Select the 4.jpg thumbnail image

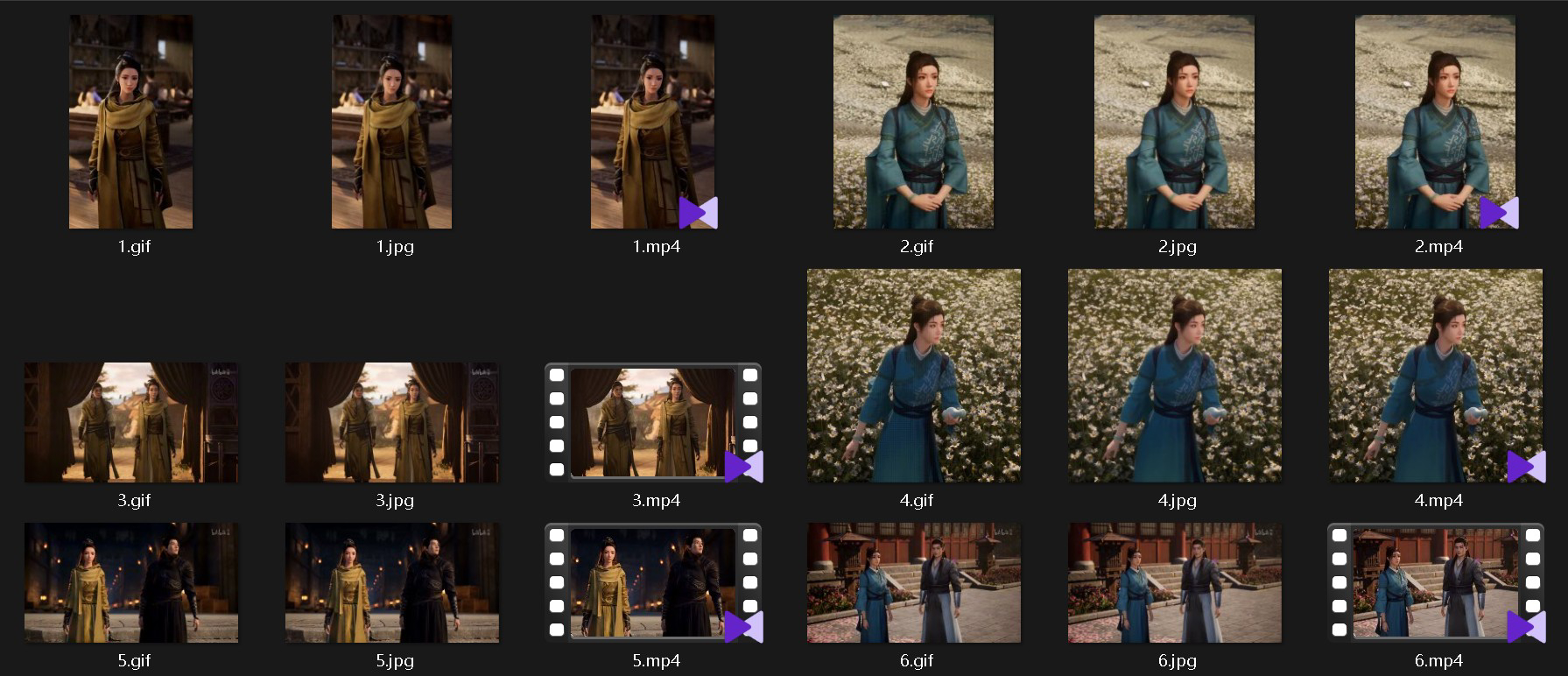[1175, 376]
